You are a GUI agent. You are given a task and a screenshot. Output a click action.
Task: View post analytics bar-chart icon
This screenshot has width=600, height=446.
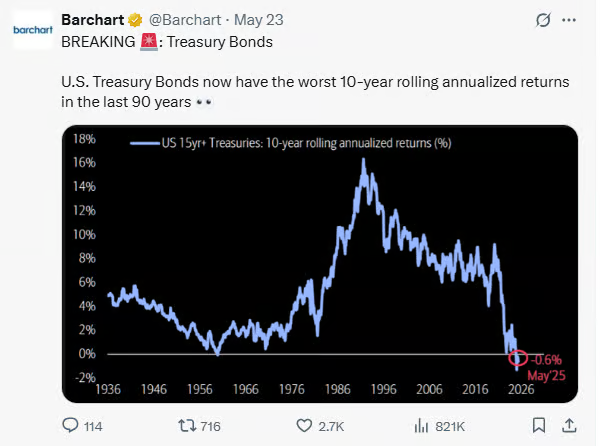tap(422, 425)
